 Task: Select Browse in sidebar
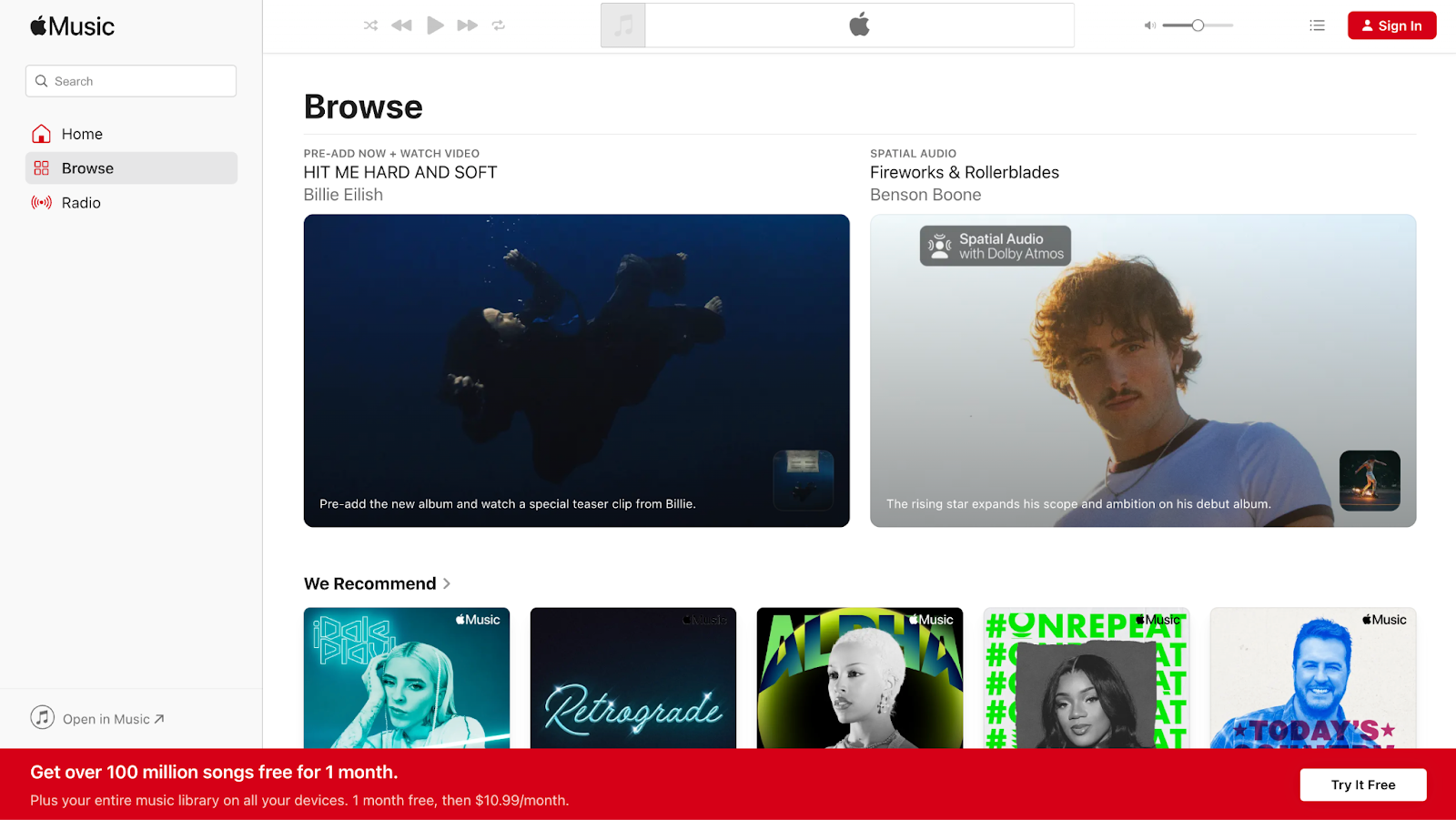pos(131,168)
